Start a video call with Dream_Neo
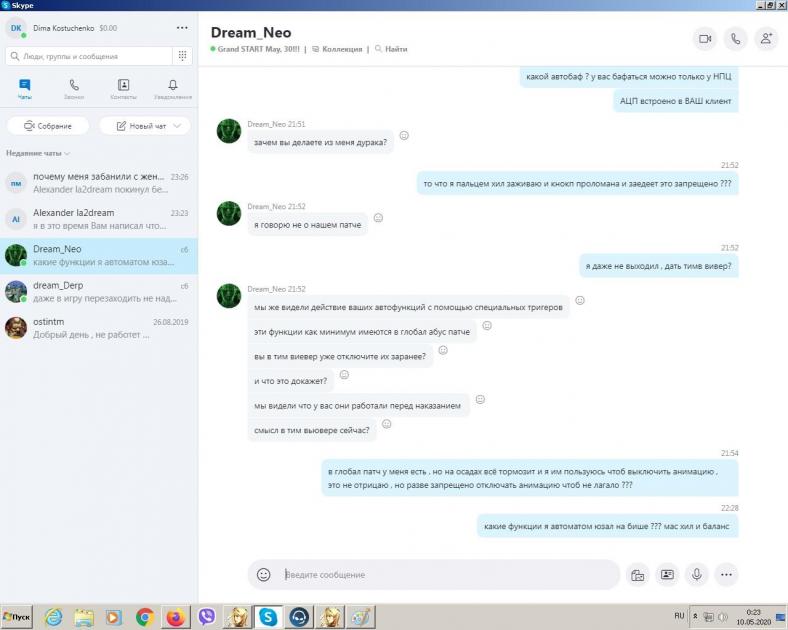The width and height of the screenshot is (788, 630). coord(704,39)
